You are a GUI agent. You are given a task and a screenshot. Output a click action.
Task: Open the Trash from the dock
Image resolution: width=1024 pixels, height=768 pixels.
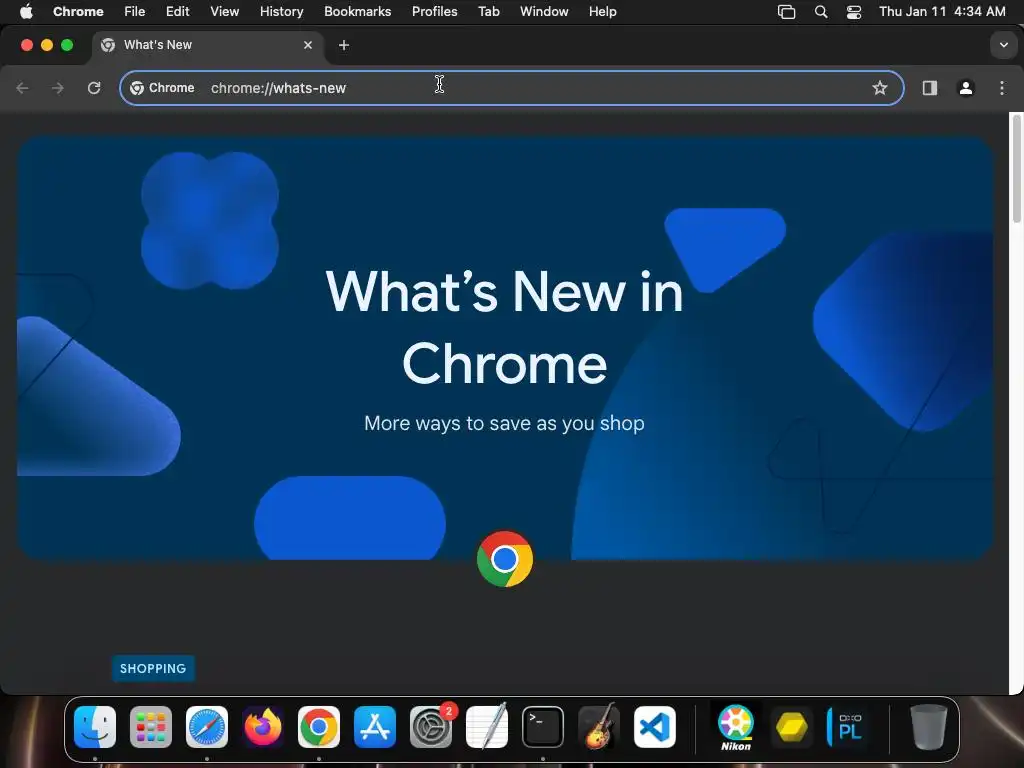[x=928, y=727]
